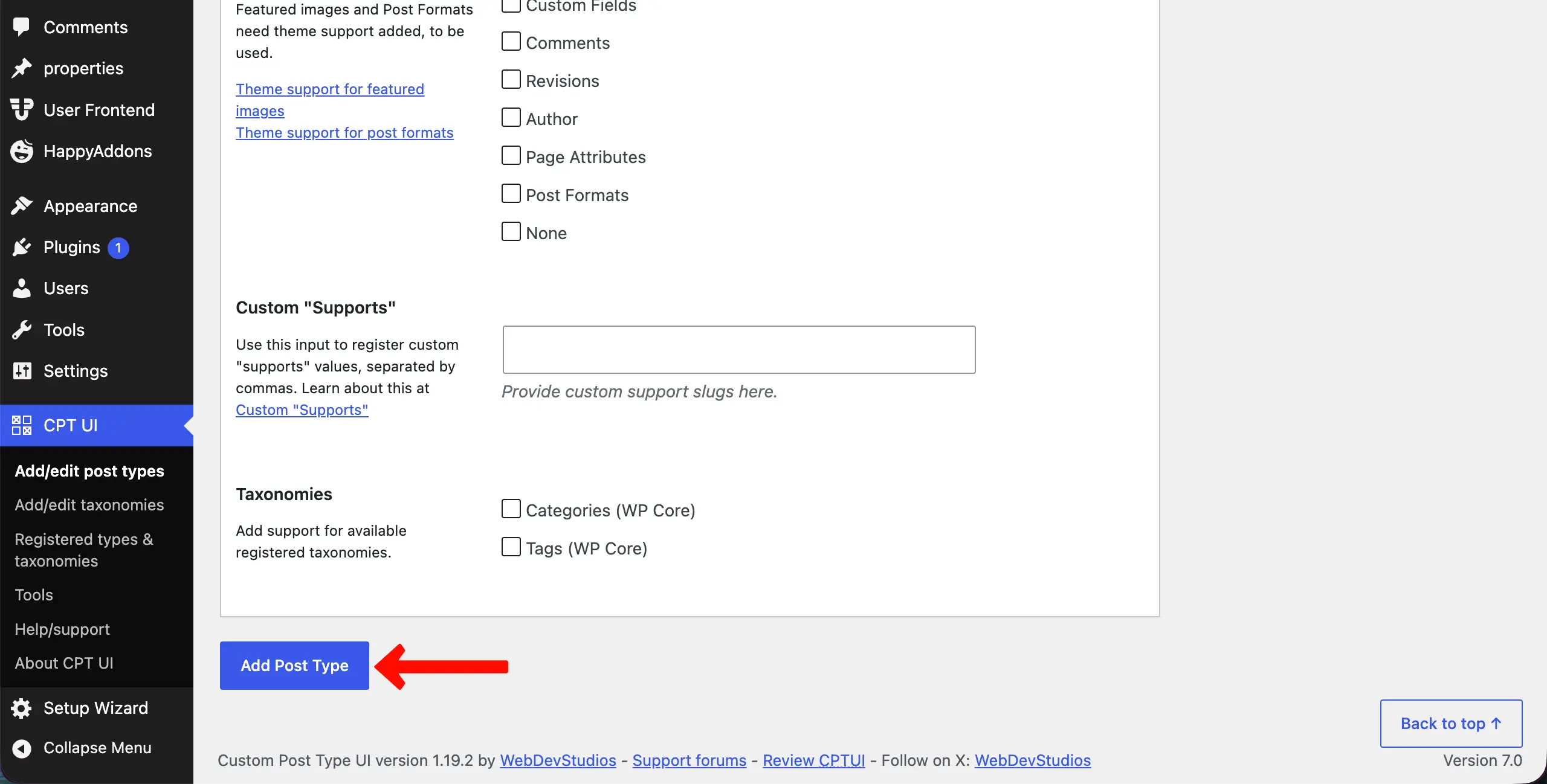
Task: Click Collapse Menu
Action: pyautogui.click(x=97, y=748)
